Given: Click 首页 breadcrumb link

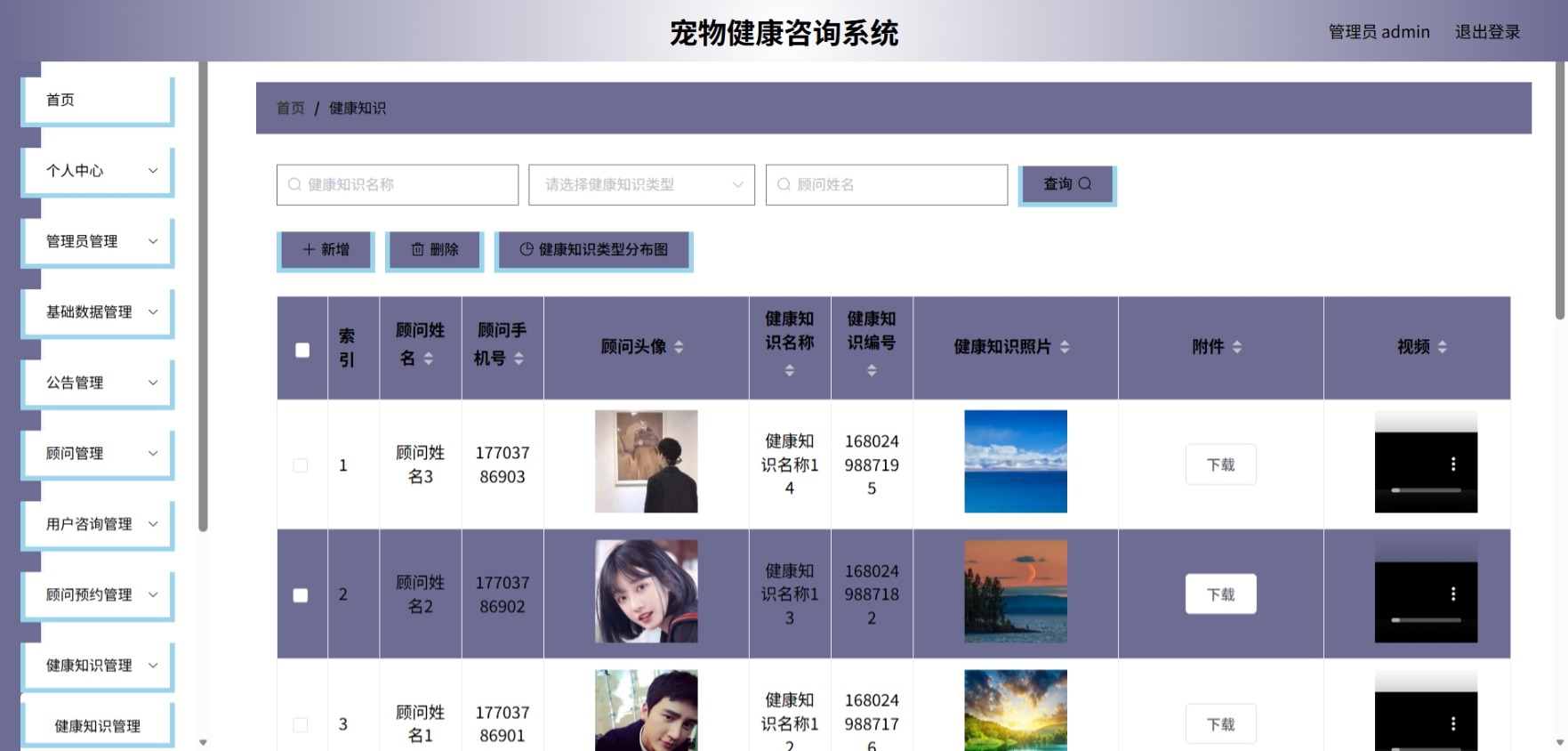Looking at the screenshot, I should 290,108.
